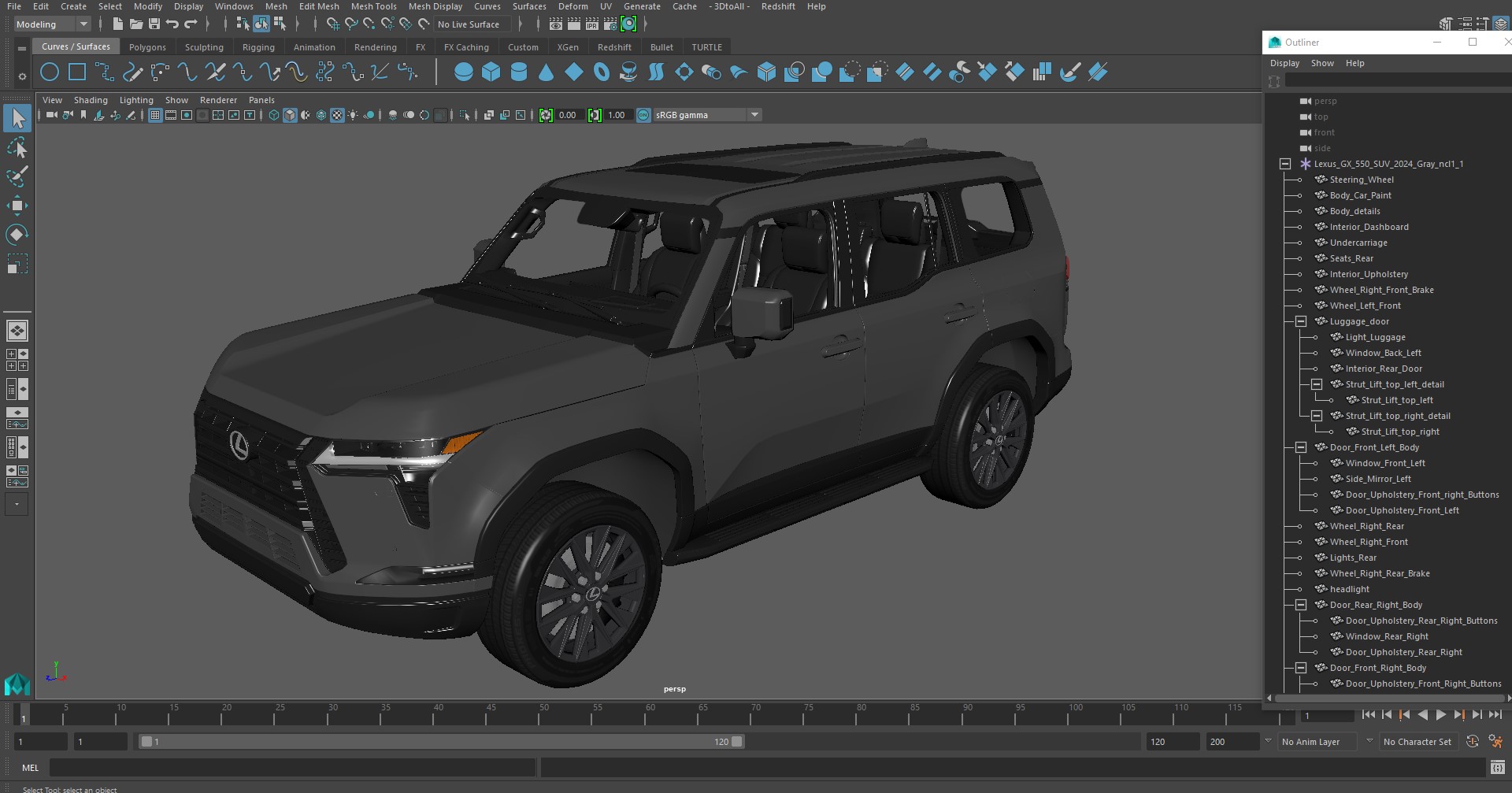Screen dimensions: 1512x793
Task: Click the Open Scene folder icon
Action: tap(136, 24)
